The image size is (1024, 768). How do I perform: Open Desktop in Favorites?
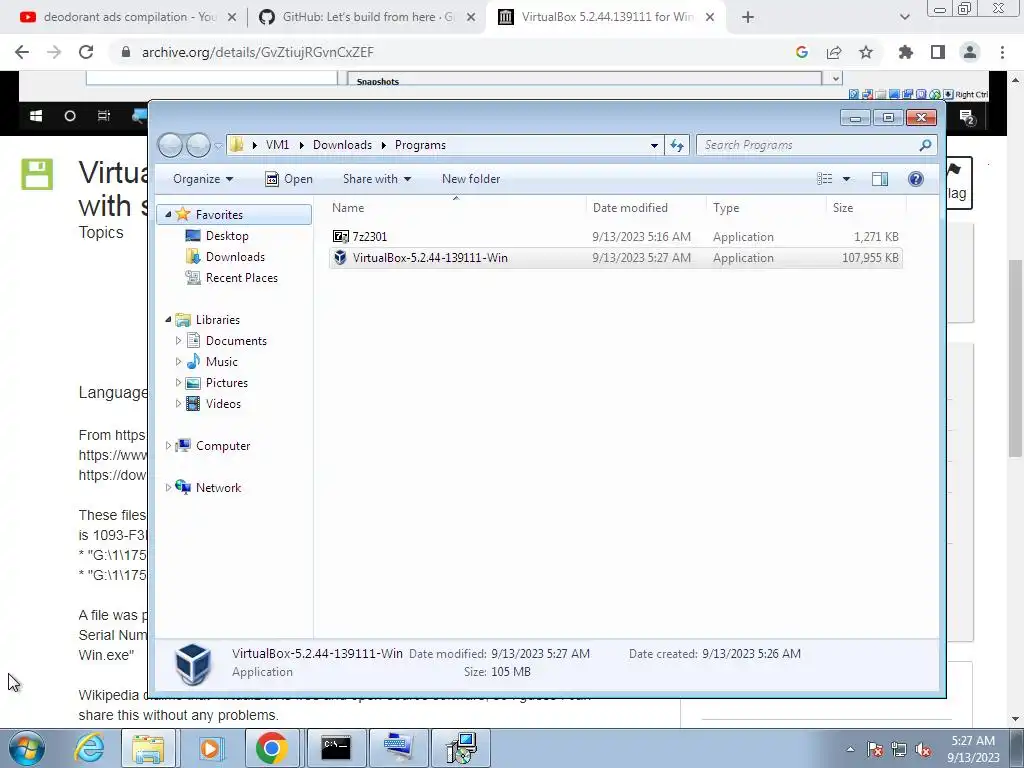[227, 236]
